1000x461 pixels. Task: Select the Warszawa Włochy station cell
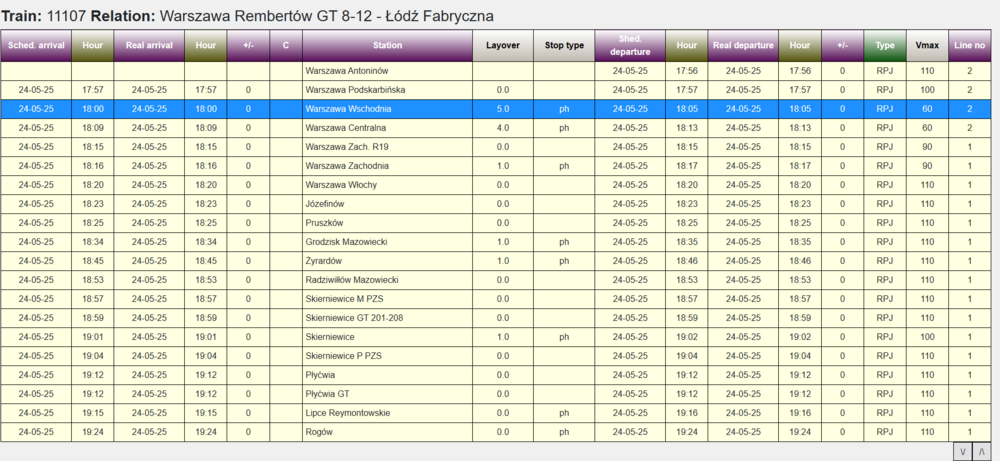coord(388,185)
